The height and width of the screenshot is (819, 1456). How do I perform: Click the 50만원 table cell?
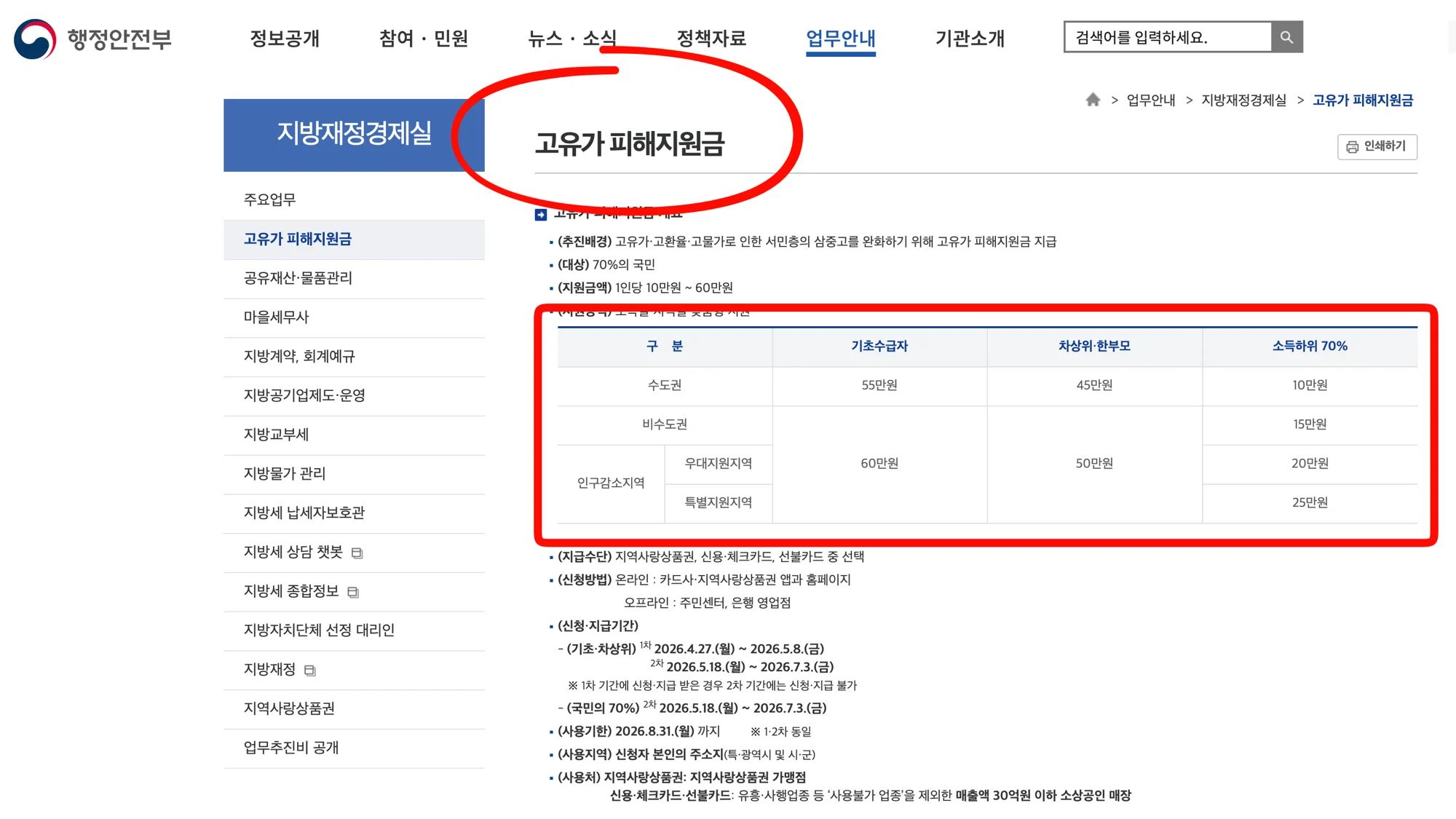tap(1094, 464)
